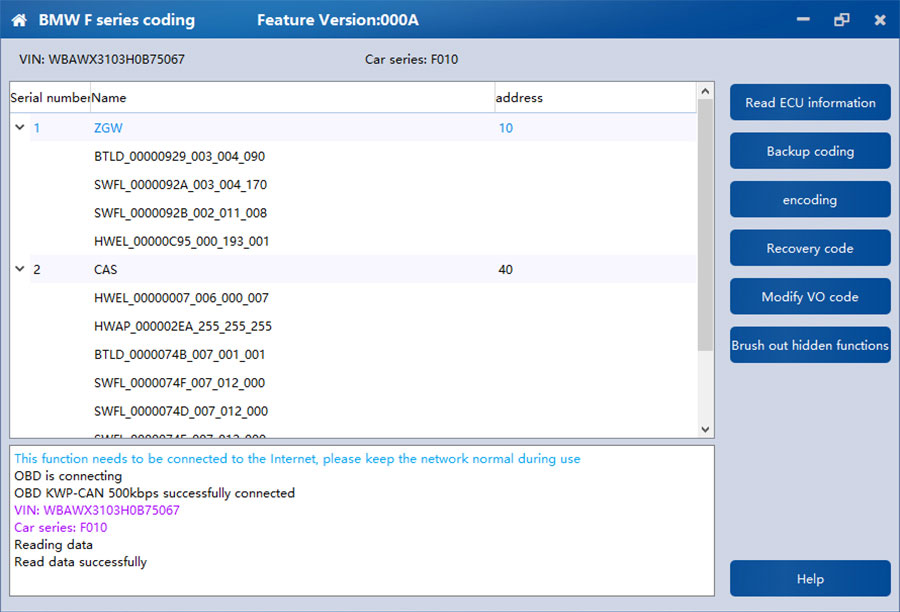This screenshot has width=900, height=612.
Task: Select BTLD_00000929_003_004_090 entry
Action: [x=179, y=156]
